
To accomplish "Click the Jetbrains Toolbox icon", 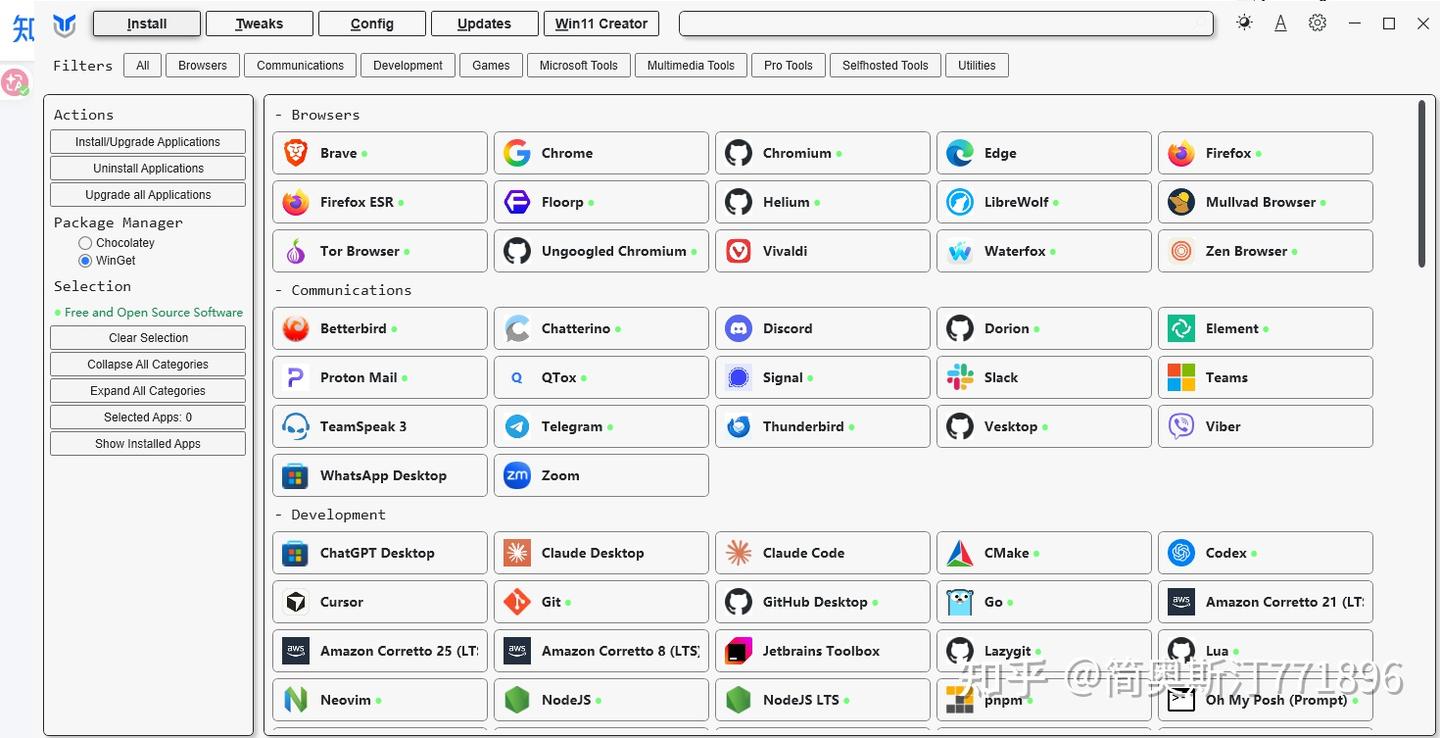I will [739, 651].
